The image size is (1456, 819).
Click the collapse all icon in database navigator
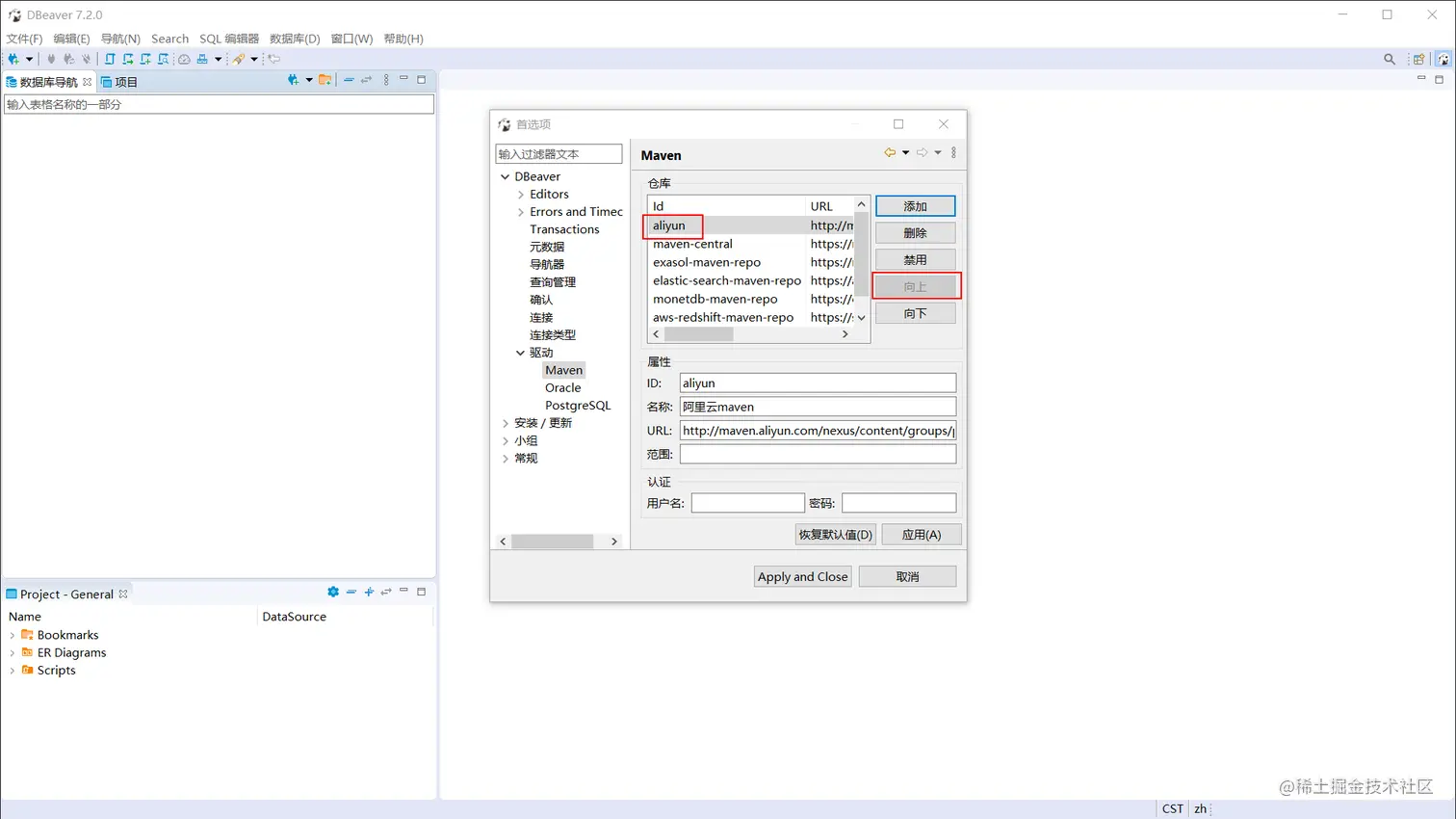click(x=349, y=80)
